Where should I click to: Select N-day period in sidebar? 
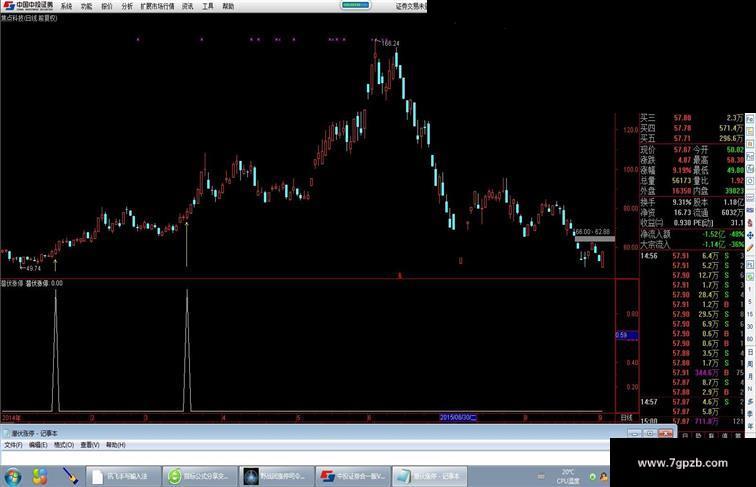(x=750, y=389)
